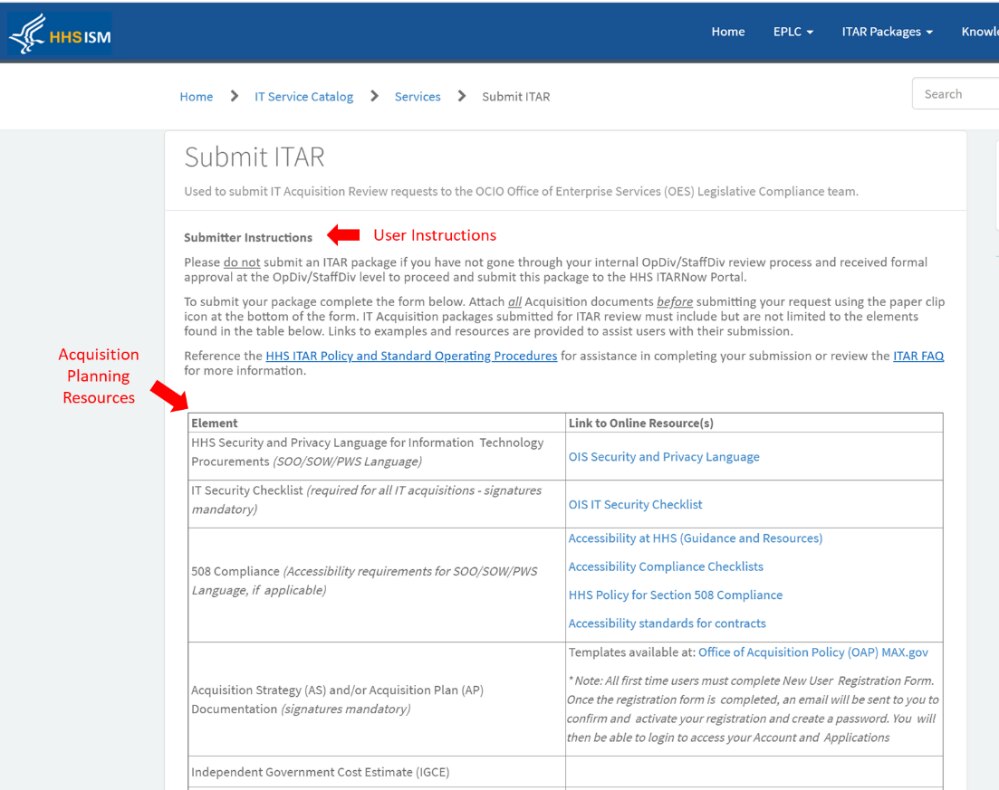Open the OIS IT Security Checklist
The width and height of the screenshot is (999, 790).
[635, 505]
